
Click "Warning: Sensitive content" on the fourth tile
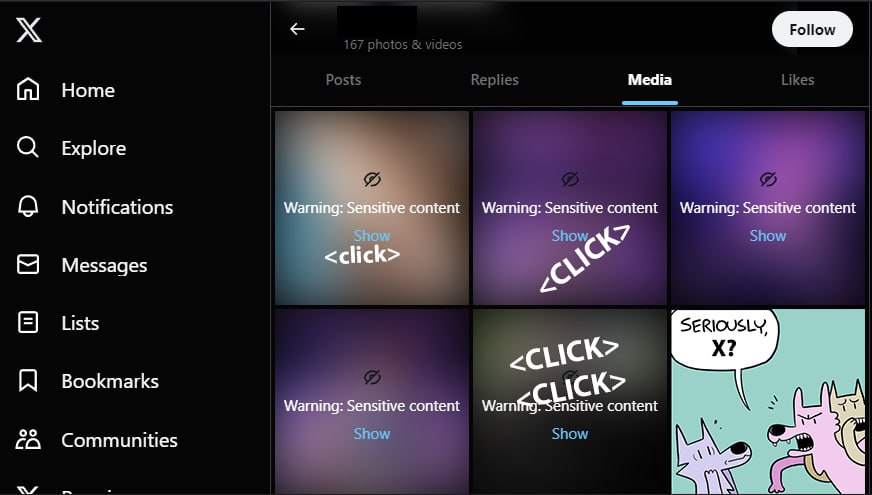[372, 406]
